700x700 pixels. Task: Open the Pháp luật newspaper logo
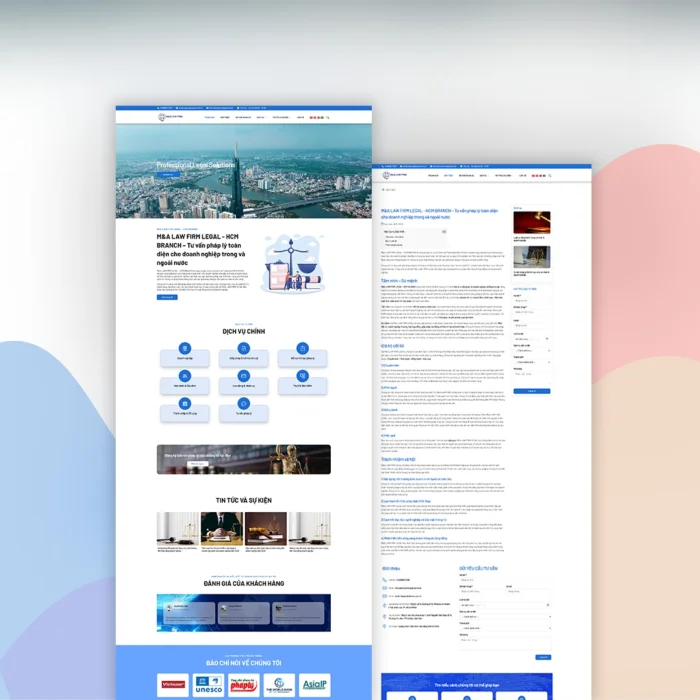pyautogui.click(x=244, y=685)
